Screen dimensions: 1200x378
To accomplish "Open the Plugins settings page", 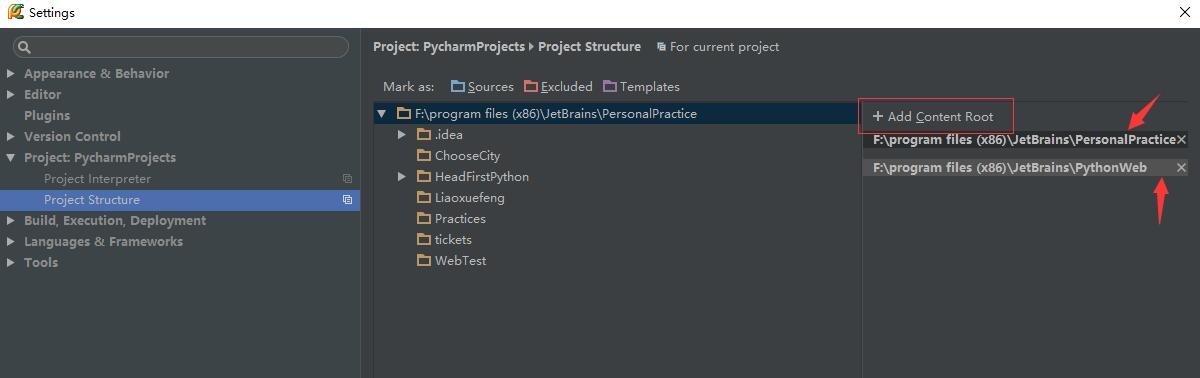I will pyautogui.click(x=47, y=116).
